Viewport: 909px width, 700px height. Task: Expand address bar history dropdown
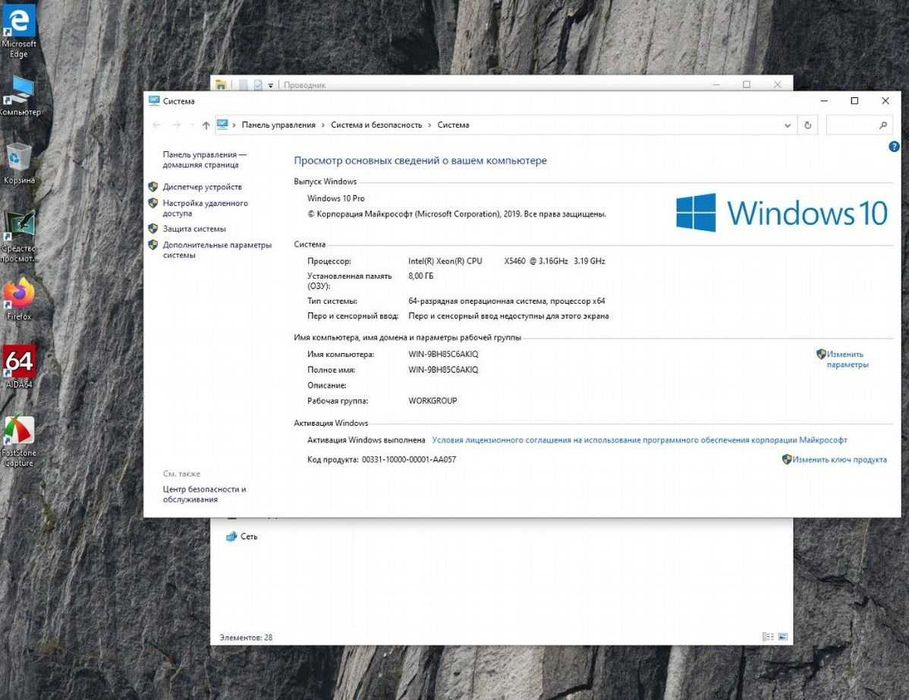click(787, 125)
